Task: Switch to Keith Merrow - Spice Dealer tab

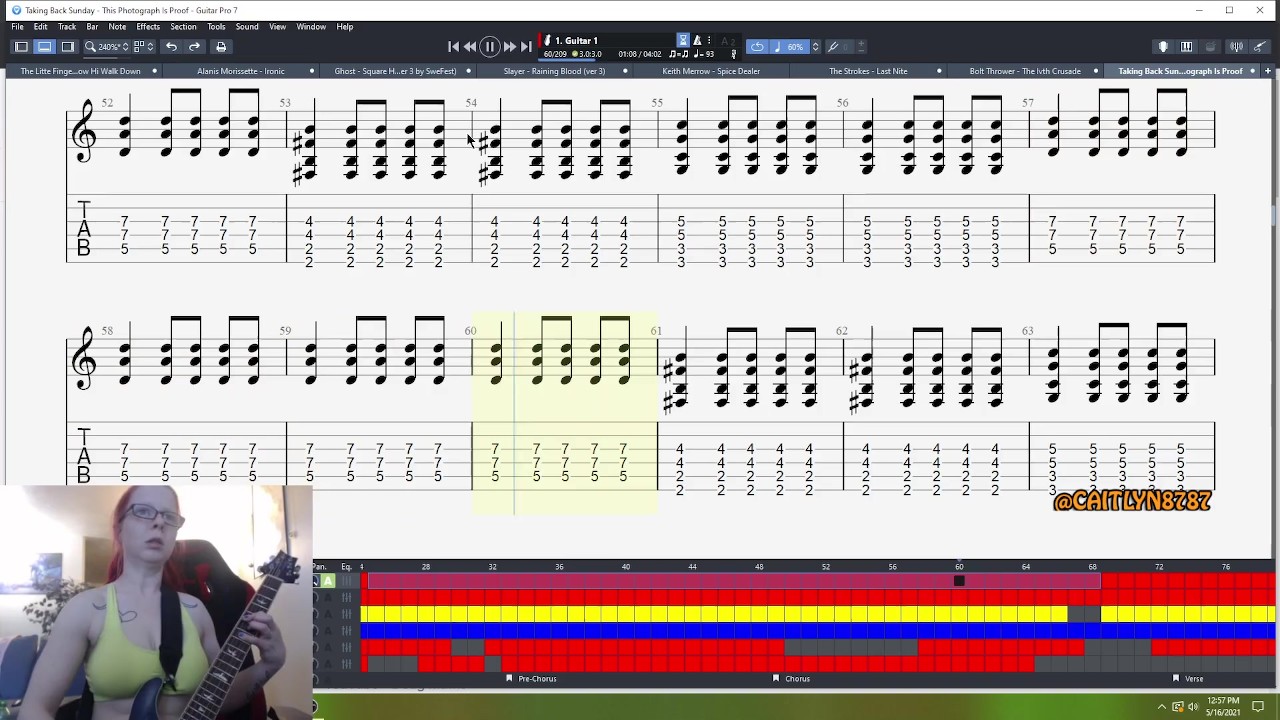Action: (x=711, y=71)
